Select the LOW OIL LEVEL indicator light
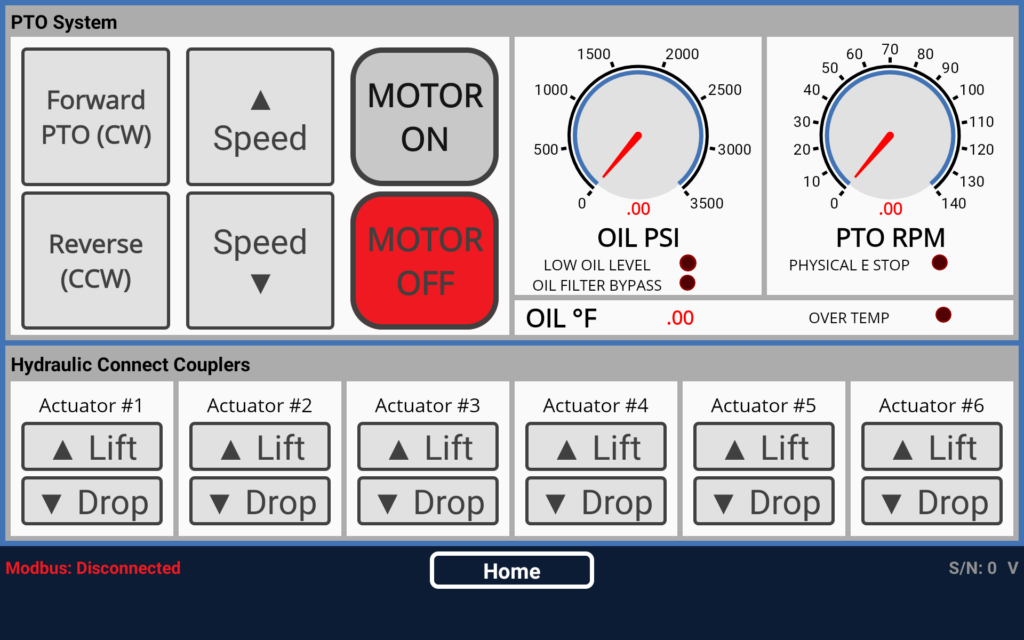The width and height of the screenshot is (1024, 640). click(687, 264)
